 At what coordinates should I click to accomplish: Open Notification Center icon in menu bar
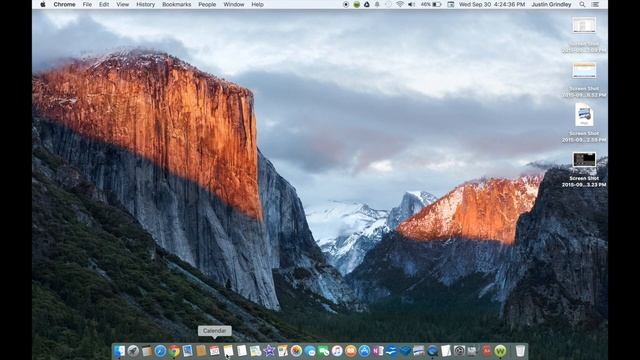click(x=596, y=4)
